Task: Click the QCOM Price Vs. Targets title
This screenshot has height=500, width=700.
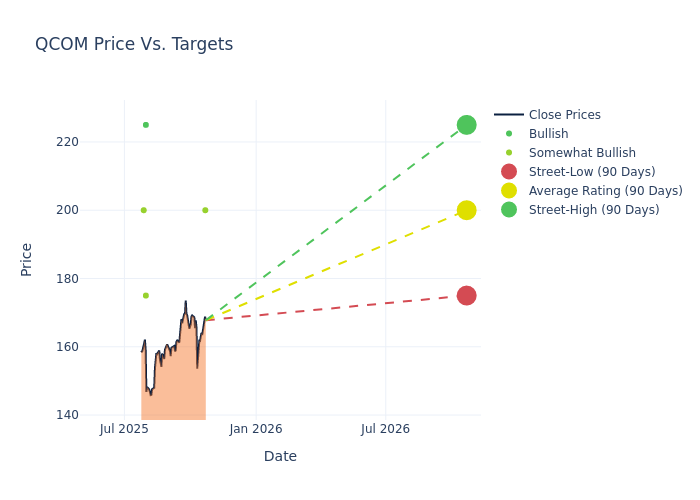Action: point(134,44)
